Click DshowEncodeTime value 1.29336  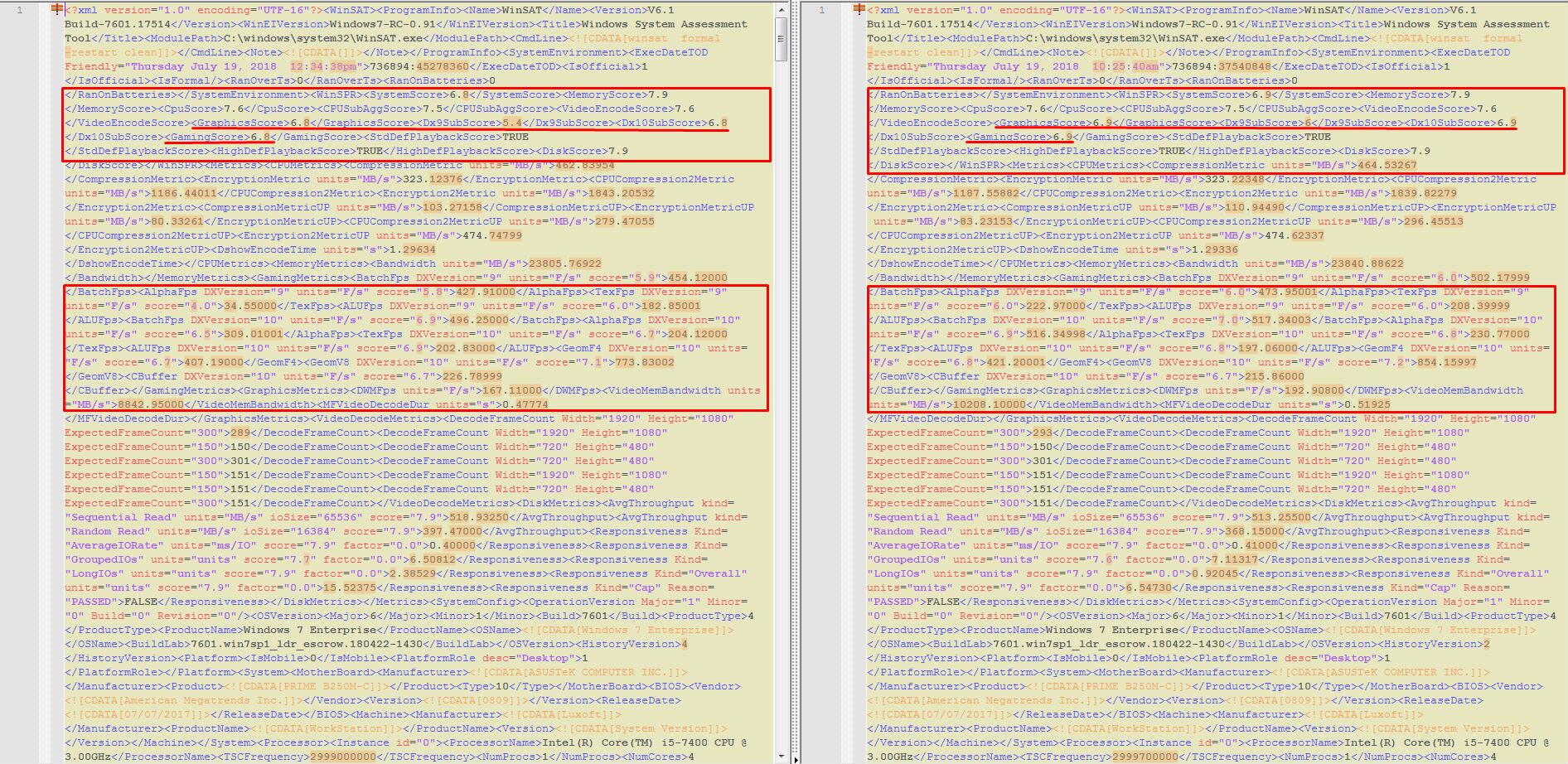(x=1215, y=249)
